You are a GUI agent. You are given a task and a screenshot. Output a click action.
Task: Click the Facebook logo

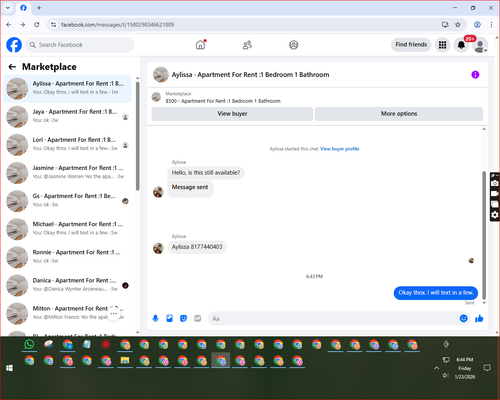coord(14,45)
